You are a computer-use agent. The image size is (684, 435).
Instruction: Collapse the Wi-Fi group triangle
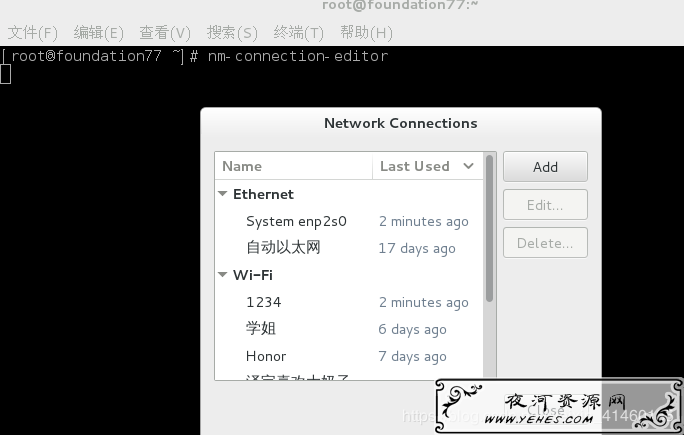click(222, 275)
